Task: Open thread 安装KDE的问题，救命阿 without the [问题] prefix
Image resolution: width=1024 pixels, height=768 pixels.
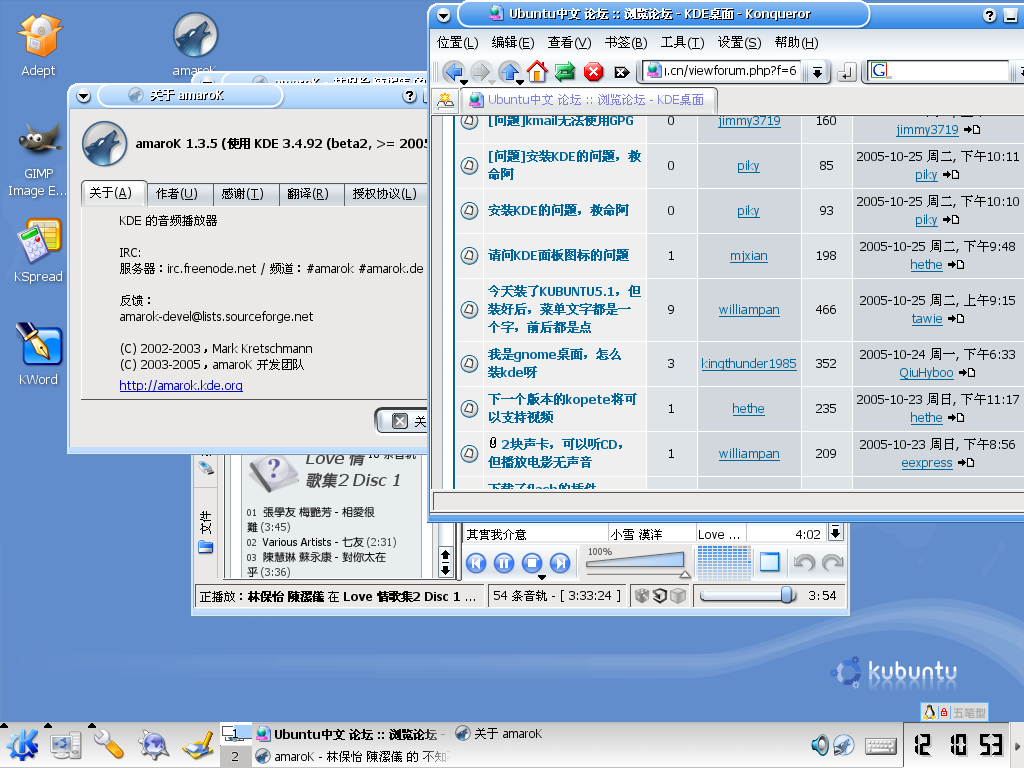Action: (558, 210)
